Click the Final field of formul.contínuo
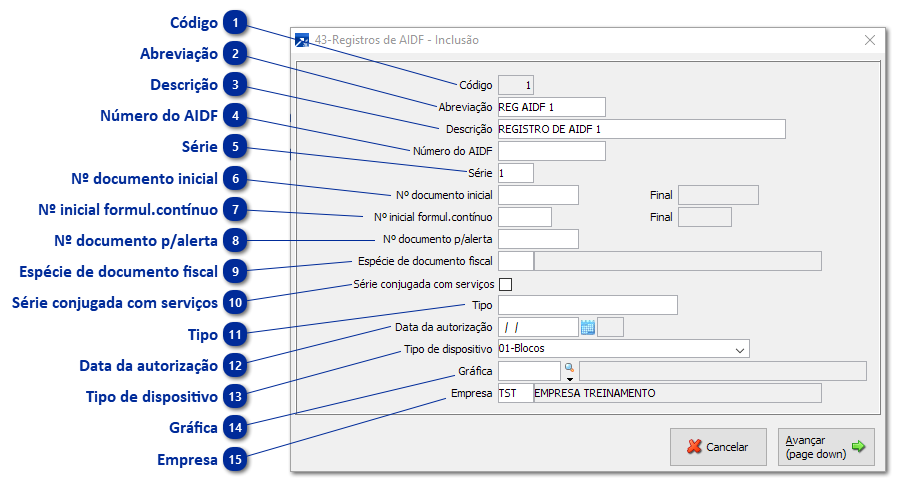This screenshot has width=899, height=486. coord(705,217)
